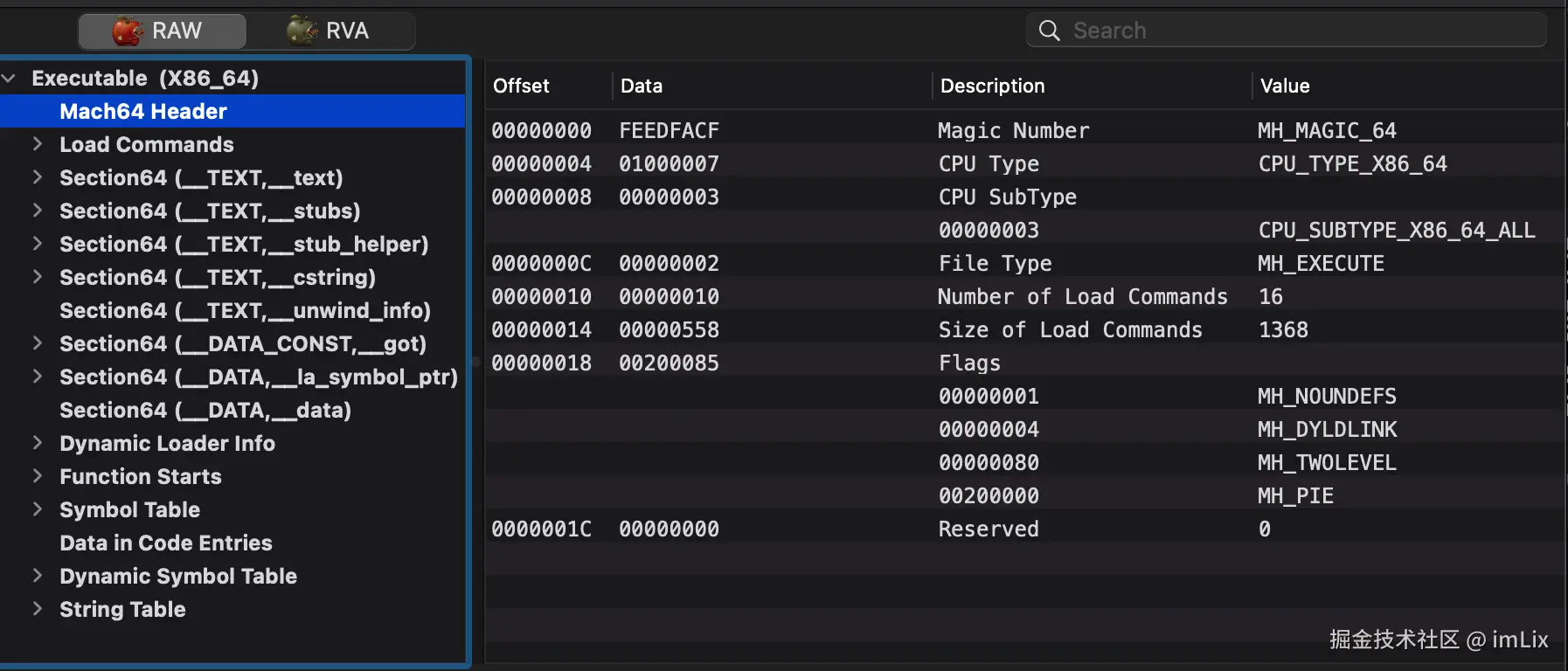This screenshot has height=671, width=1568.
Task: Expand the Load Commands node
Action: tap(38, 144)
